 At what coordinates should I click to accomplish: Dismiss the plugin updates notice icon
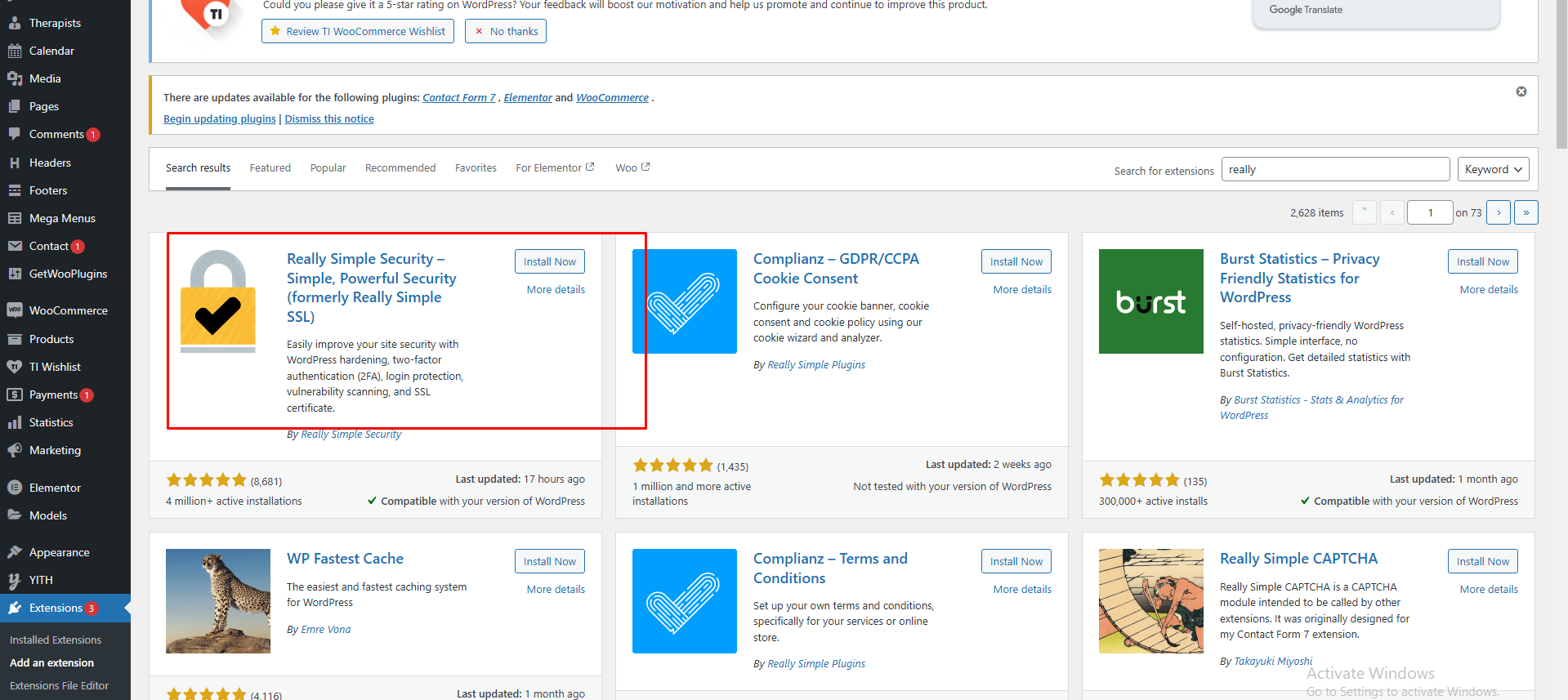1521,91
